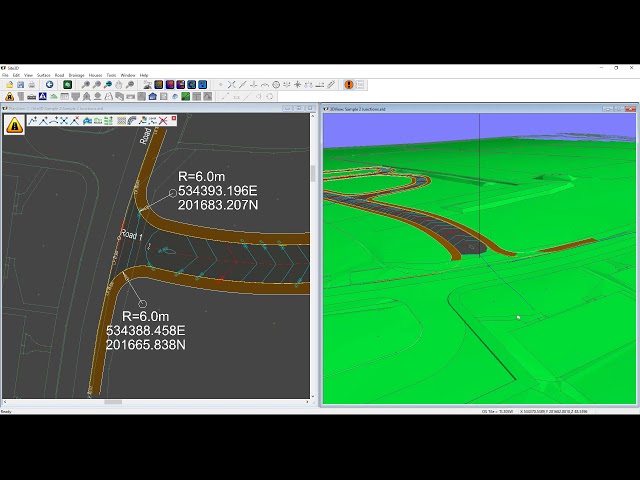The width and height of the screenshot is (640, 480).
Task: Click the red-cross delete point icon in road toolbar
Action: coord(75,120)
